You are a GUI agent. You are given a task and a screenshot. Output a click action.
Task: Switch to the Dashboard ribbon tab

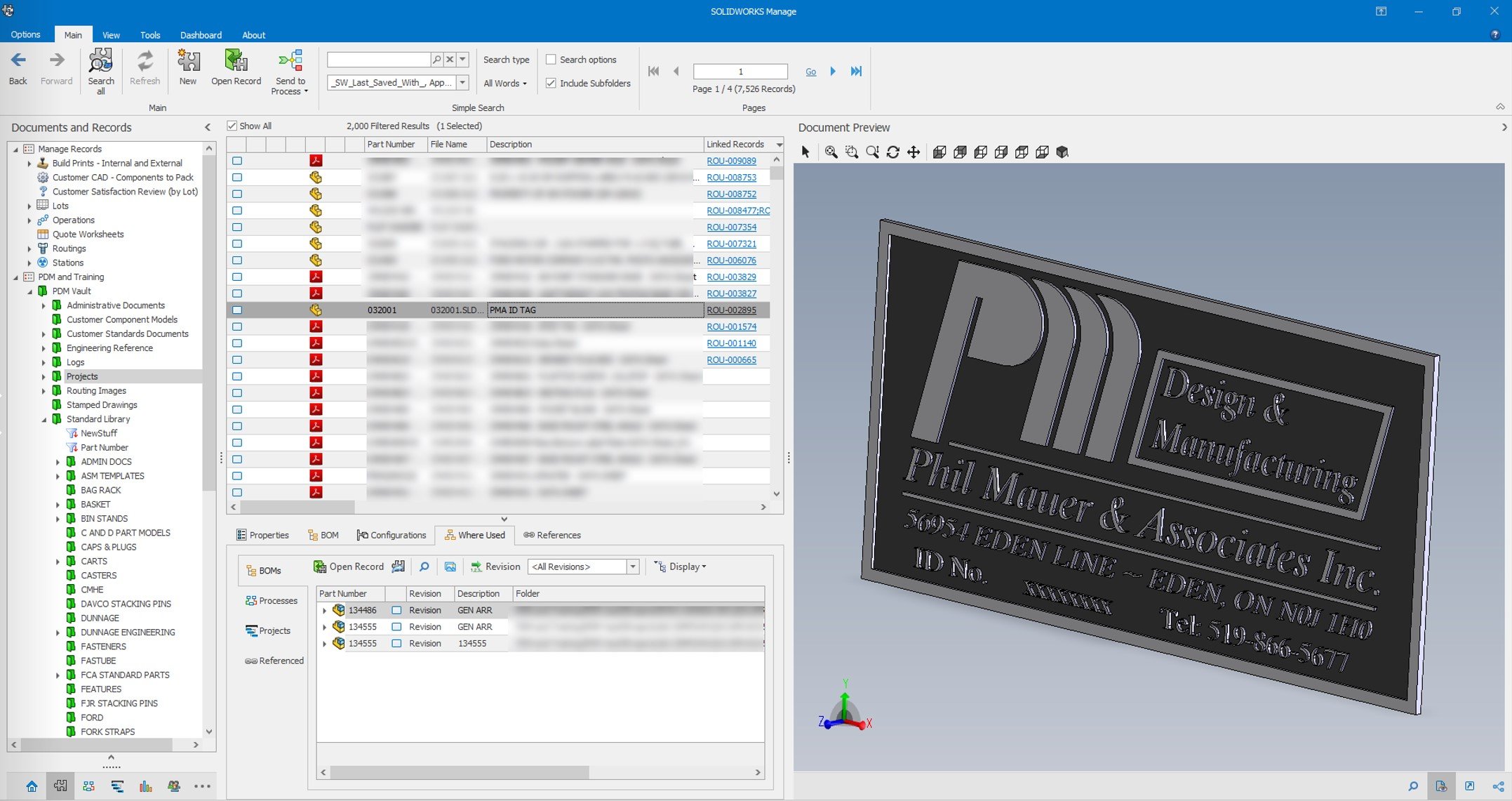click(x=201, y=34)
